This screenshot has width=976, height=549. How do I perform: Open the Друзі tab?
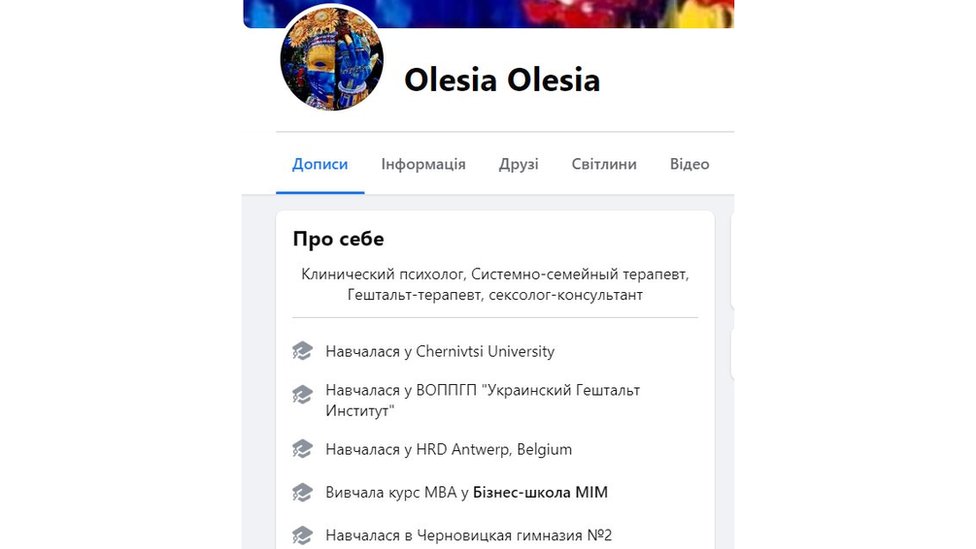pos(518,164)
